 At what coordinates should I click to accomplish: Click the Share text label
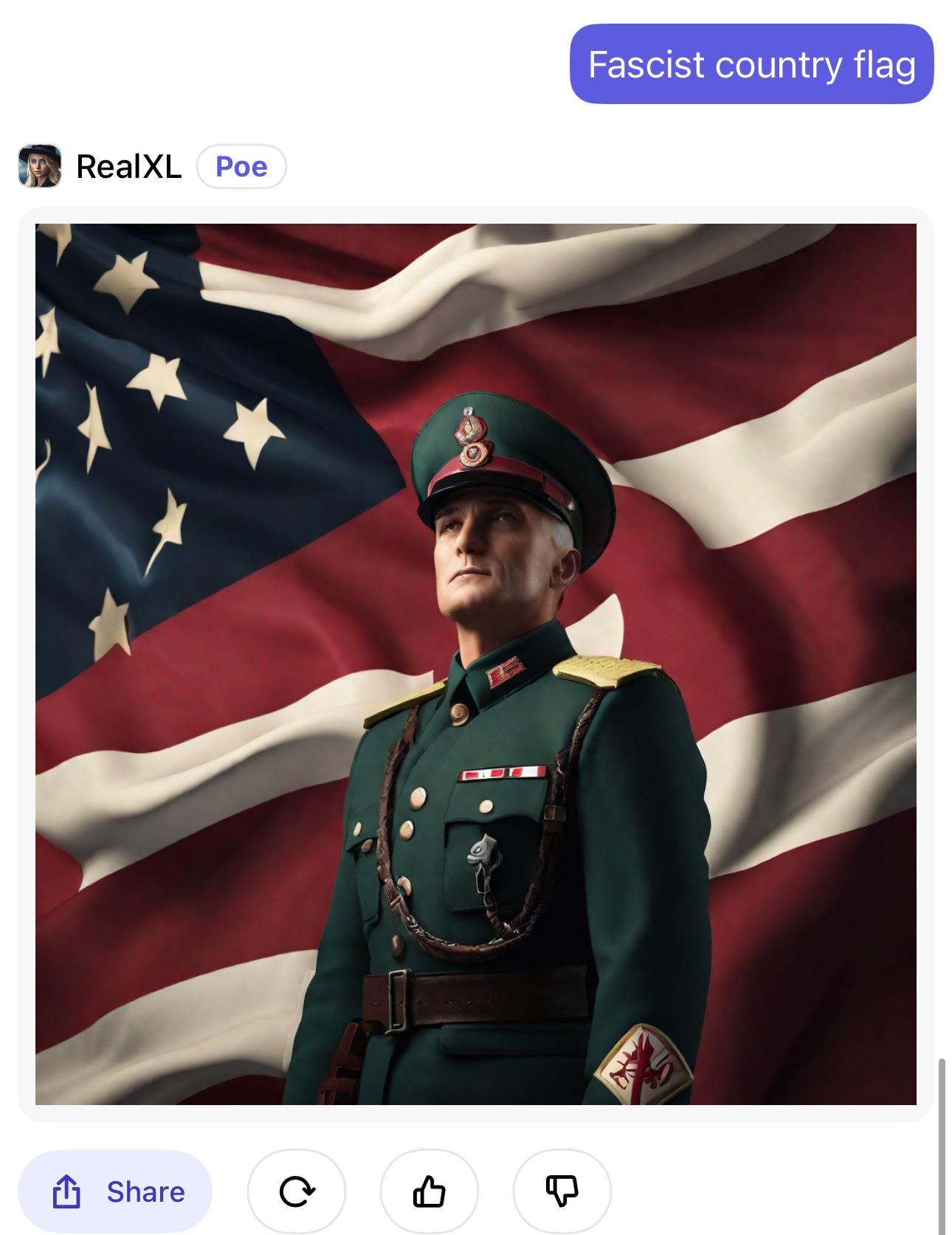pyautogui.click(x=146, y=1191)
